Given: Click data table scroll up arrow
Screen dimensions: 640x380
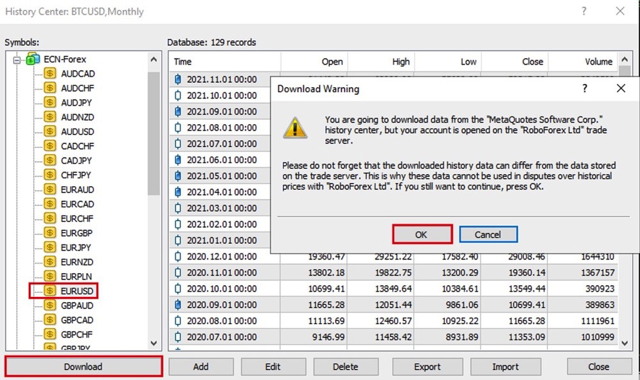Looking at the screenshot, I should [624, 60].
